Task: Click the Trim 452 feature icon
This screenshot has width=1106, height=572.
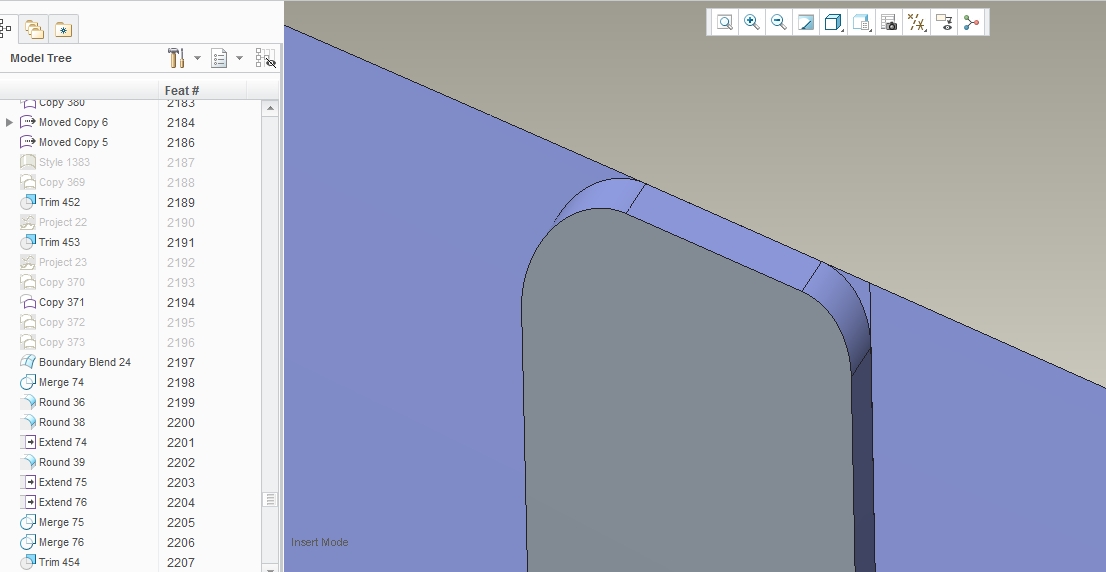Action: point(28,202)
